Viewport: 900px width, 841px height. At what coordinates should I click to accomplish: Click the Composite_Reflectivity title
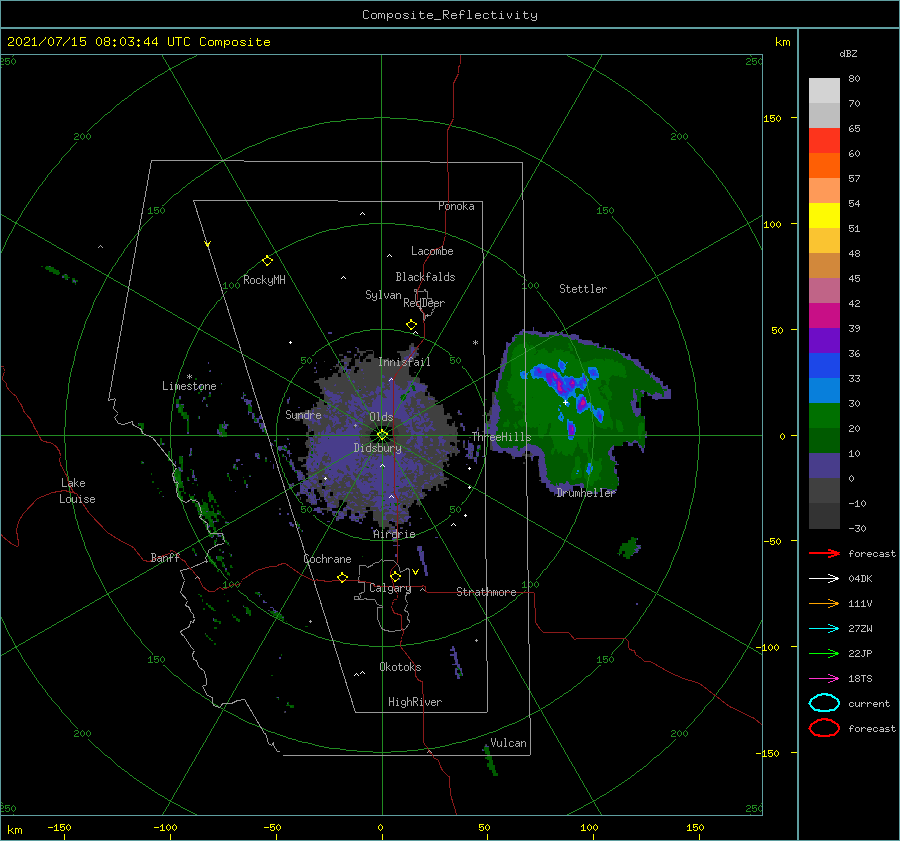pyautogui.click(x=450, y=15)
